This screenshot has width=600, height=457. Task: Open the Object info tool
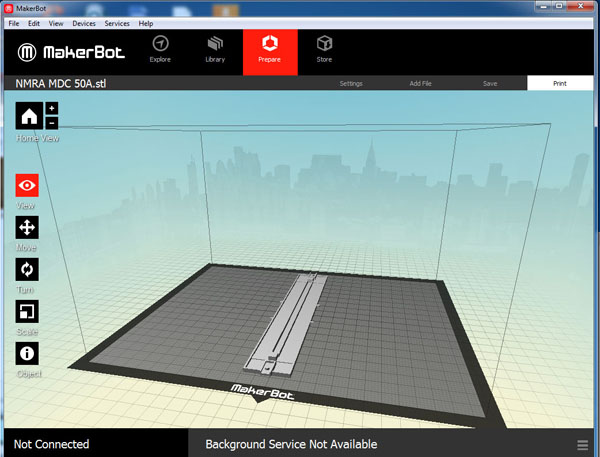[x=27, y=353]
